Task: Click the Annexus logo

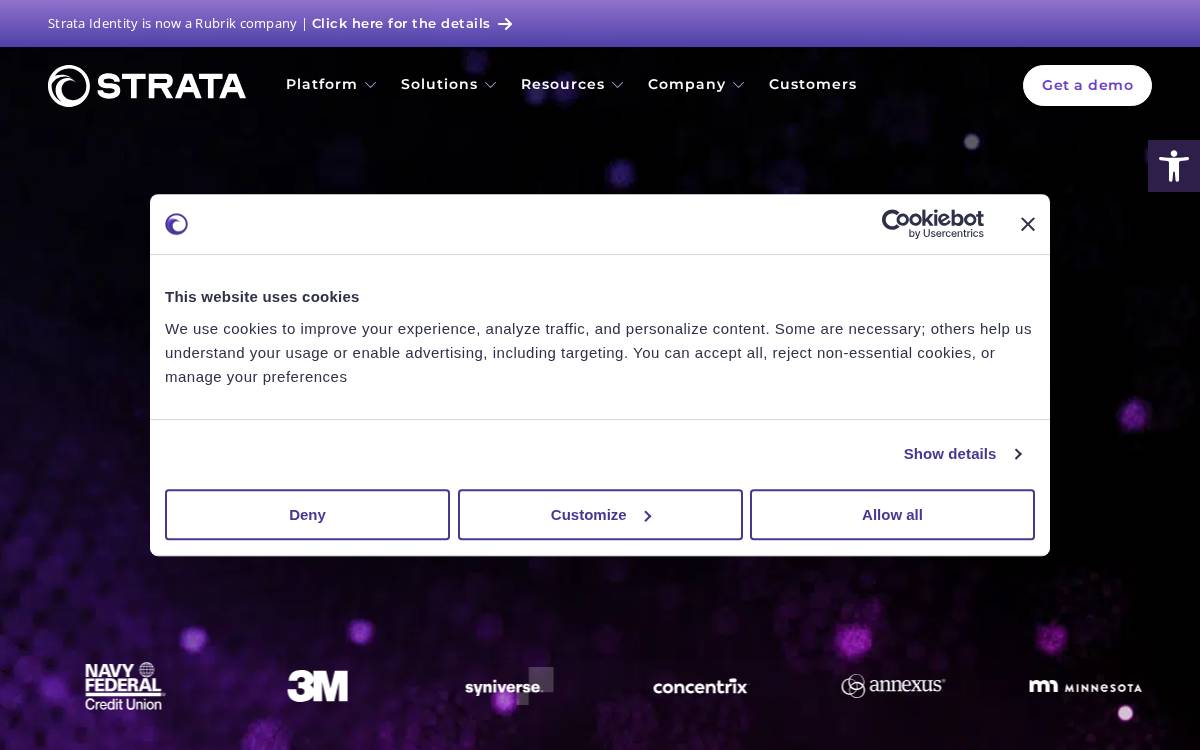Action: (893, 685)
